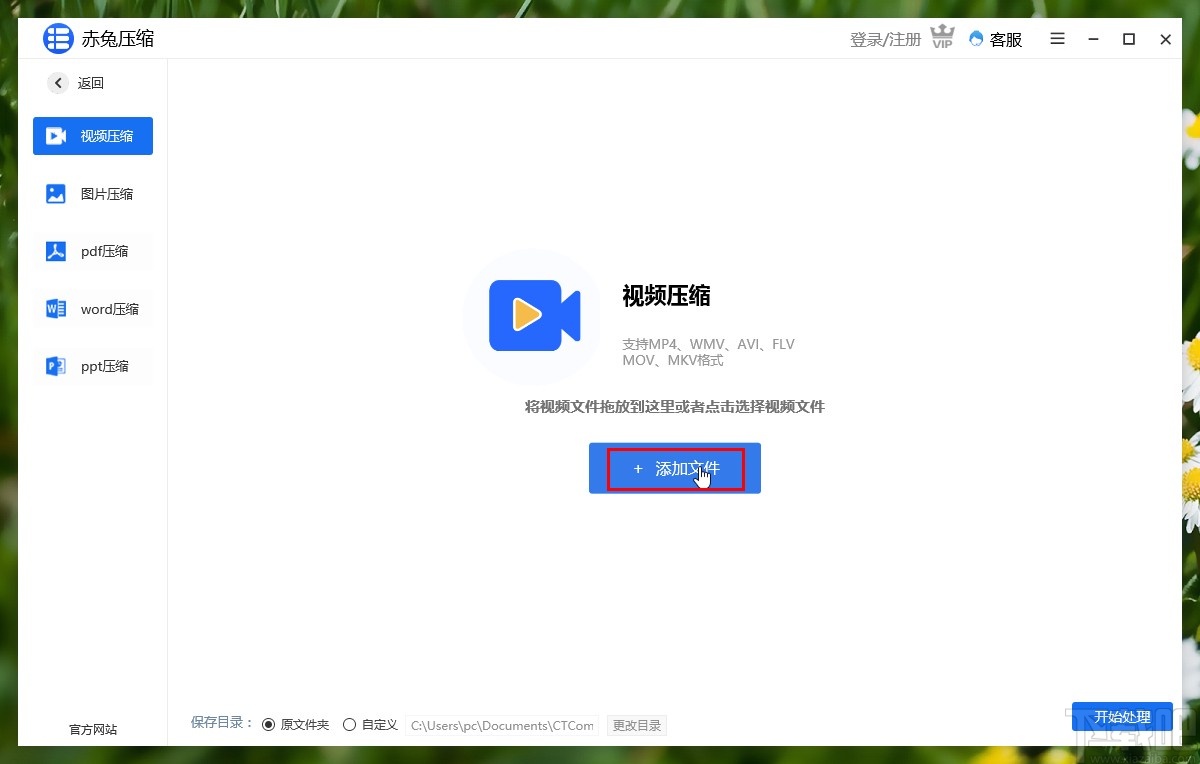Switch to 图片压缩 tab
Image resolution: width=1200 pixels, height=764 pixels.
pos(93,194)
